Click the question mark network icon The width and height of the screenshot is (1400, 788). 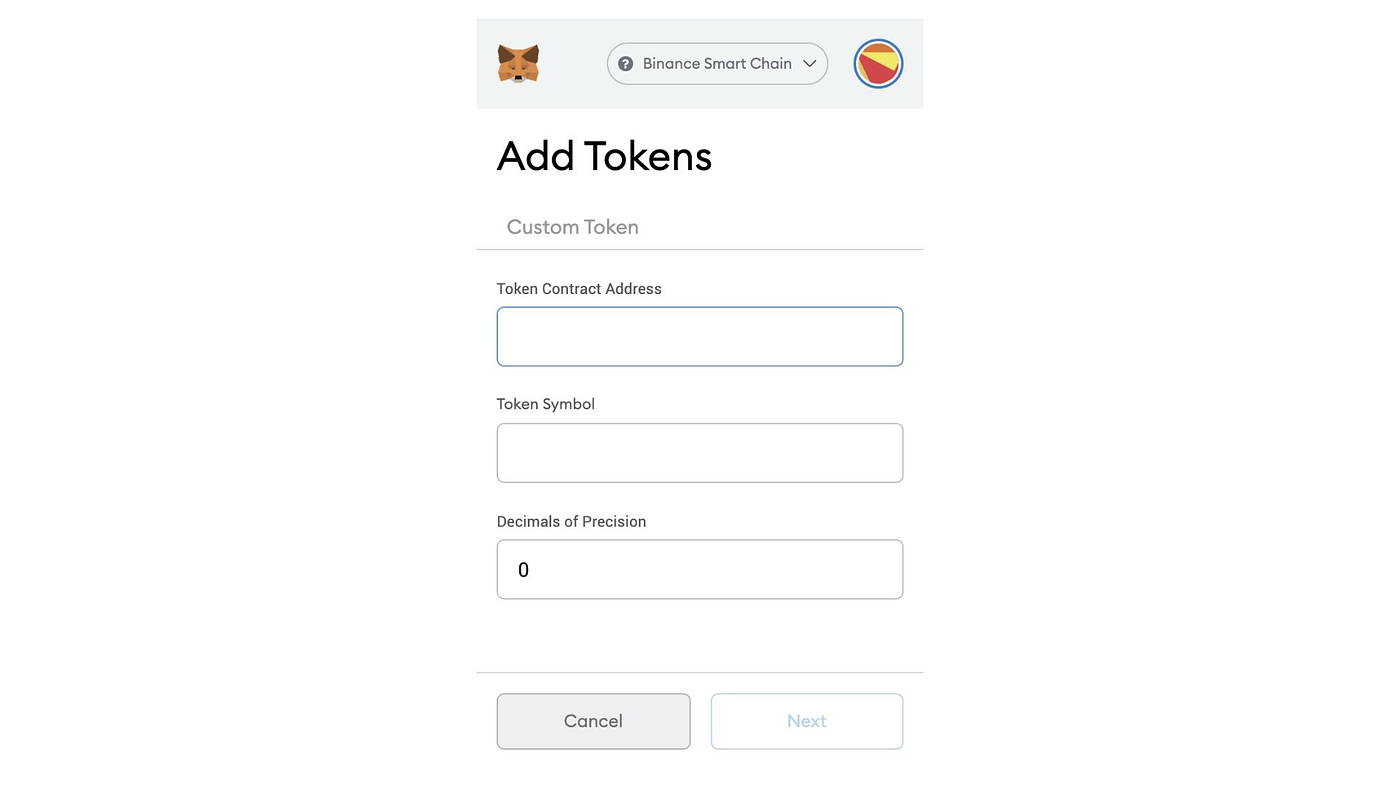(626, 63)
